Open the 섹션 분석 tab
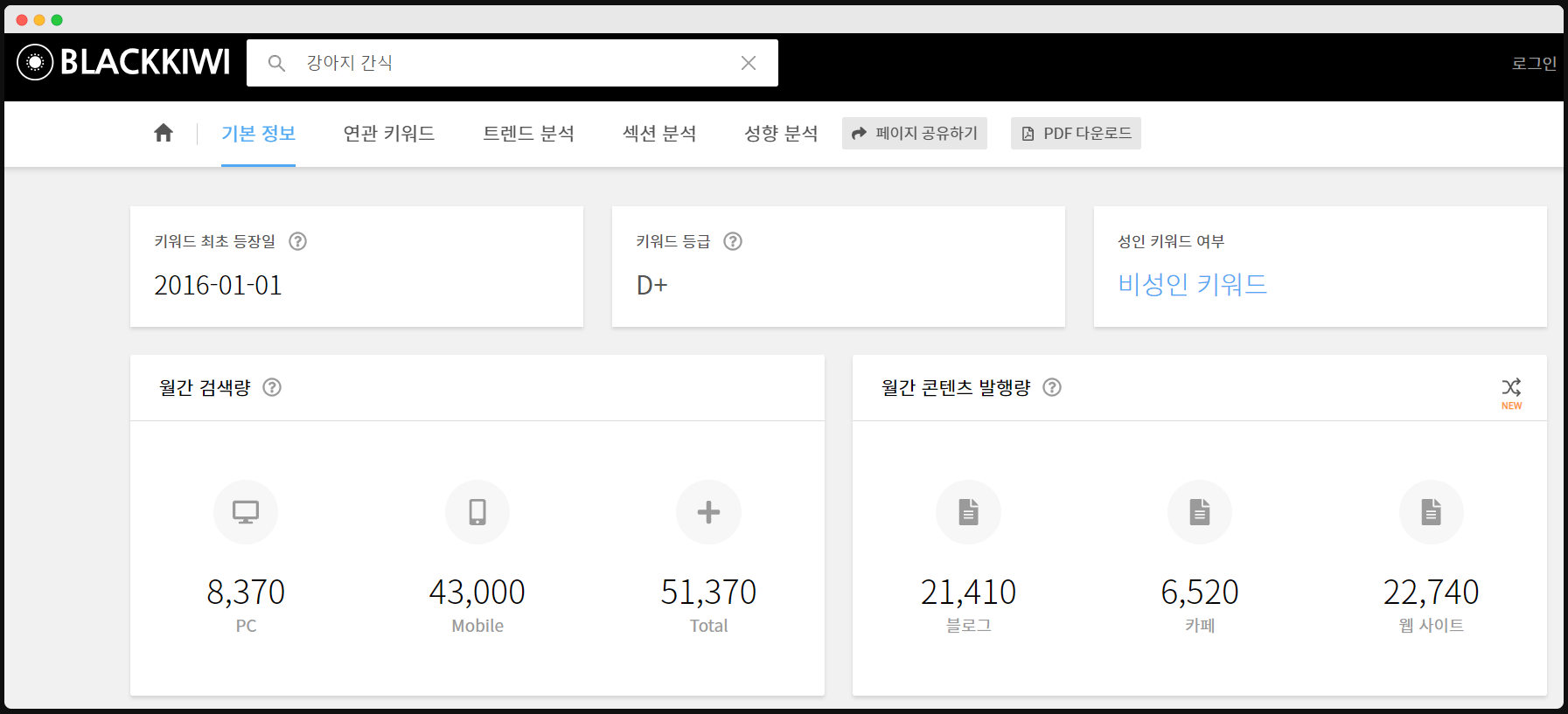The image size is (1568, 714). pos(659,134)
